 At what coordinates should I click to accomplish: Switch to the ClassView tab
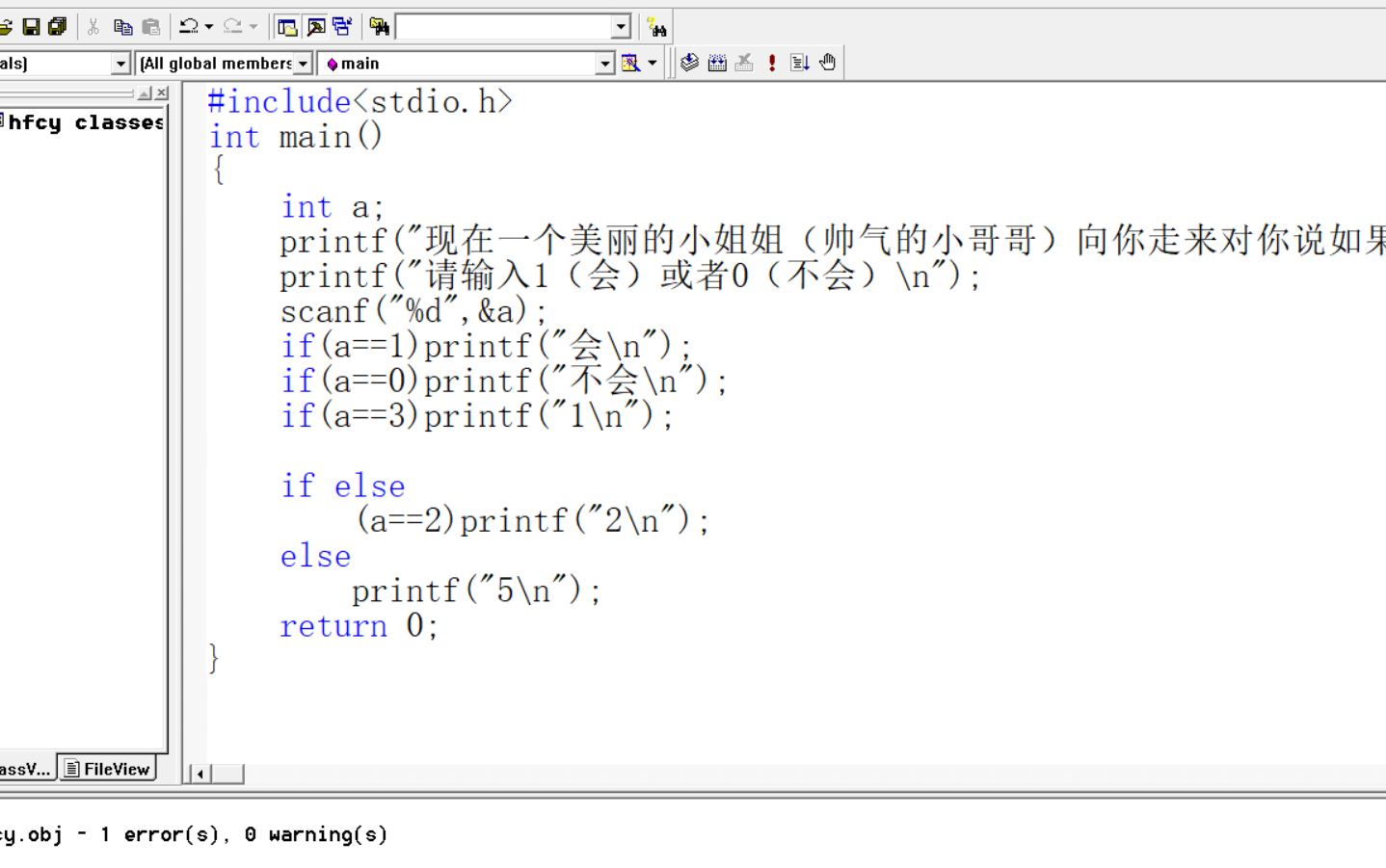pyautogui.click(x=25, y=769)
